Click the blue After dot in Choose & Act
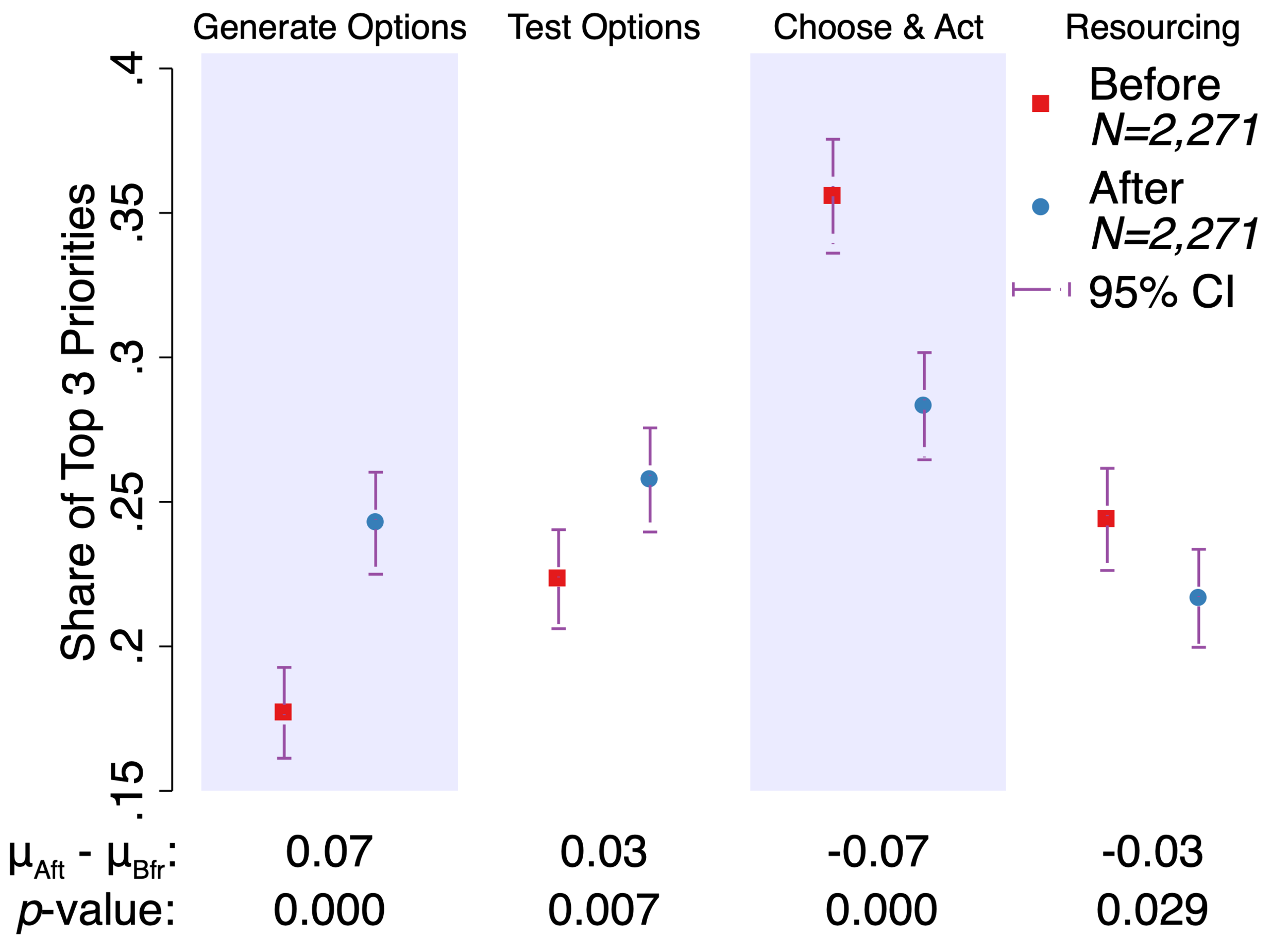1288x937 pixels. [923, 405]
